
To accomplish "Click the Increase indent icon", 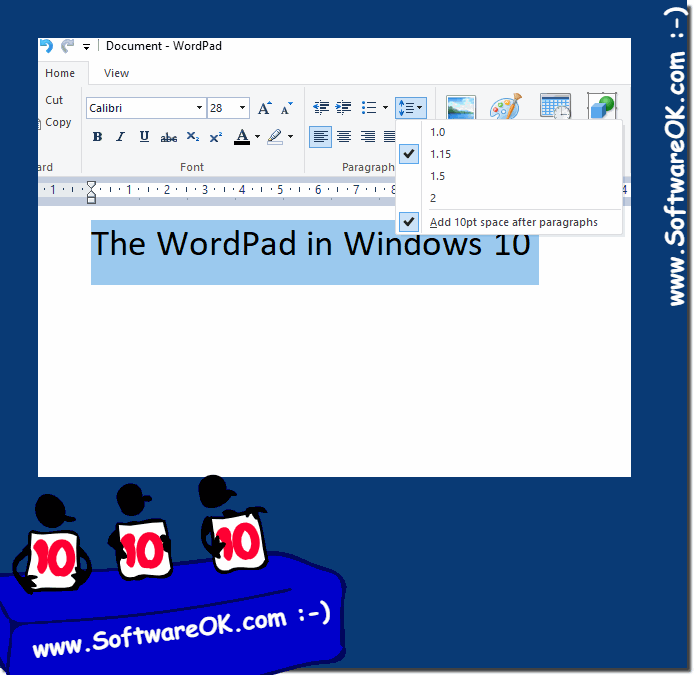I will pos(343,108).
